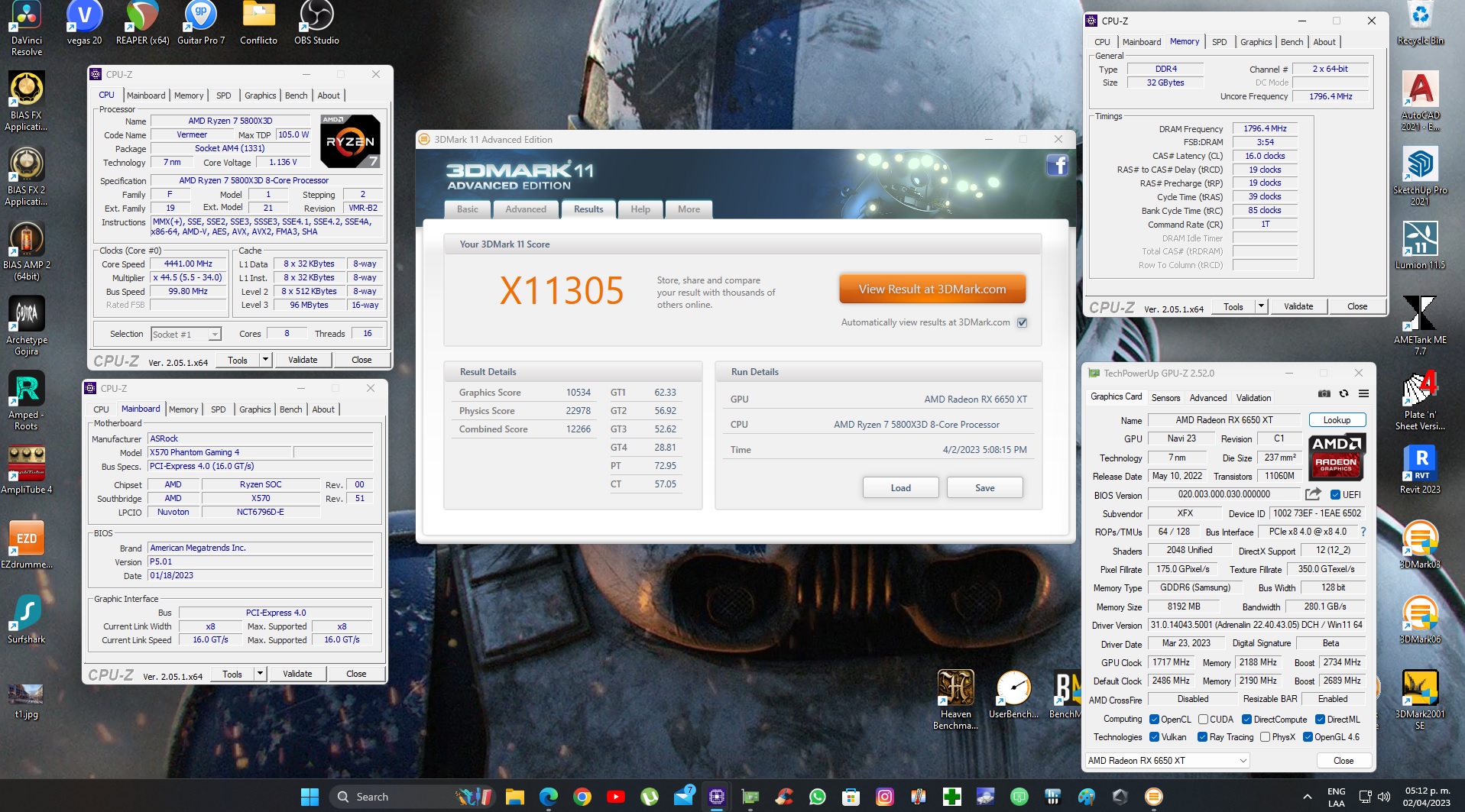Toggle the CUDA checkbox in GPU-Z
The height and width of the screenshot is (812, 1465).
point(1203,719)
